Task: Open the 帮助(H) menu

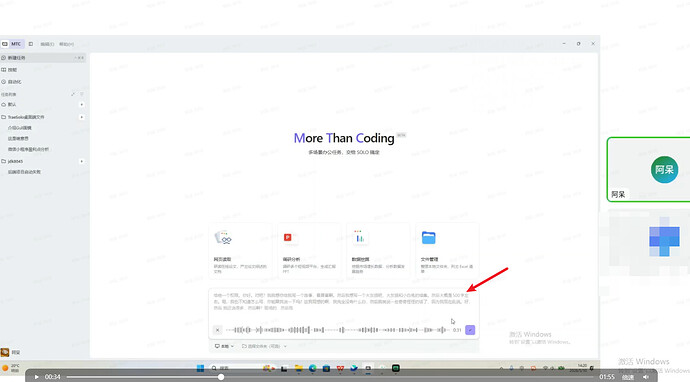Action: click(66, 44)
